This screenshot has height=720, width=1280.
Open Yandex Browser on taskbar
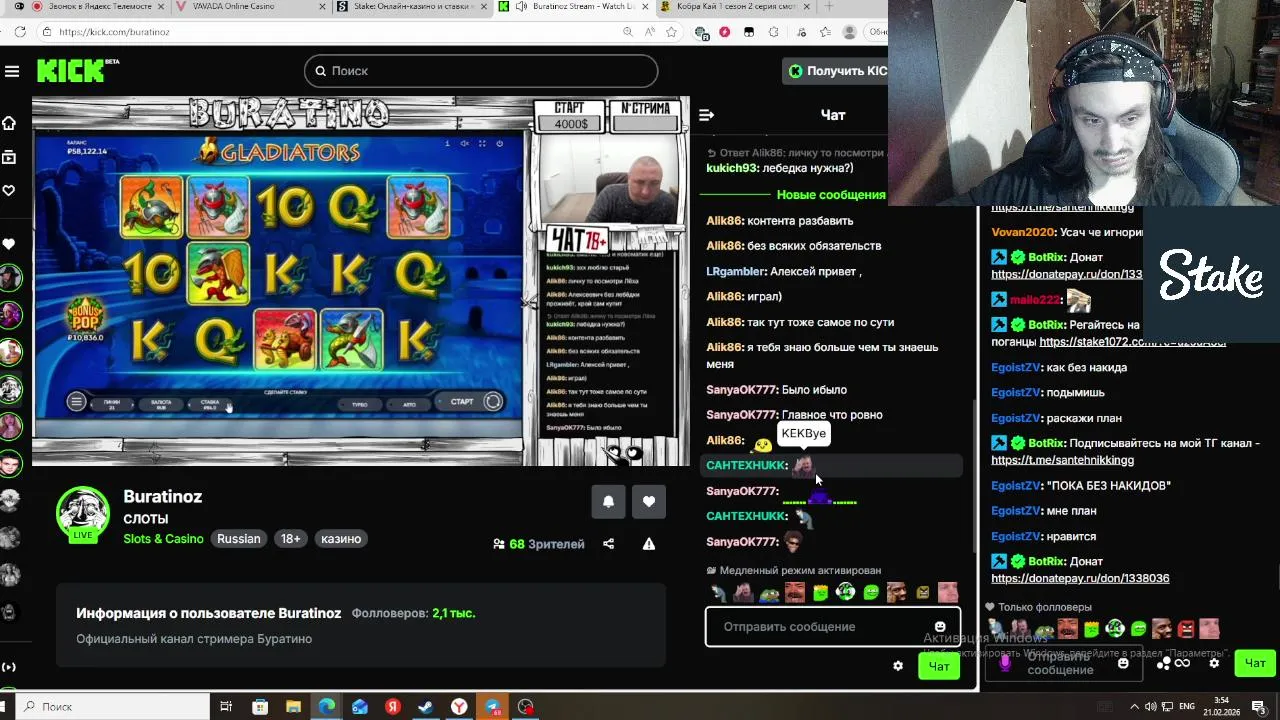pyautogui.click(x=459, y=707)
